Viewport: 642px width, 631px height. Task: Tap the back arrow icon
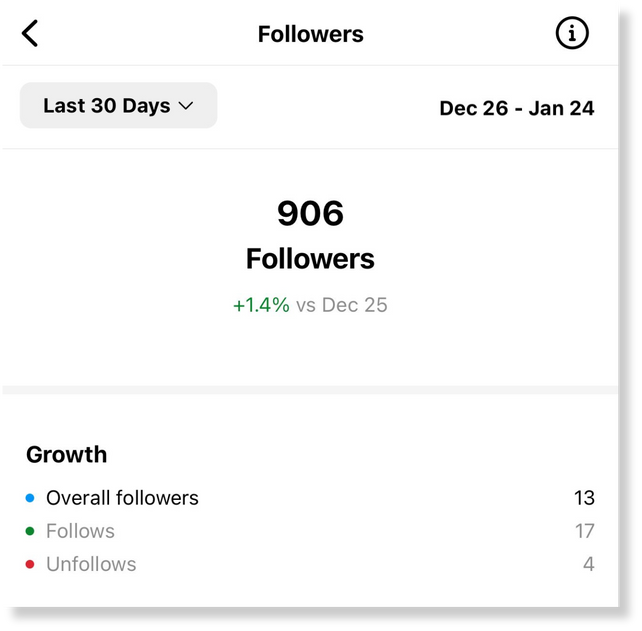tap(30, 33)
